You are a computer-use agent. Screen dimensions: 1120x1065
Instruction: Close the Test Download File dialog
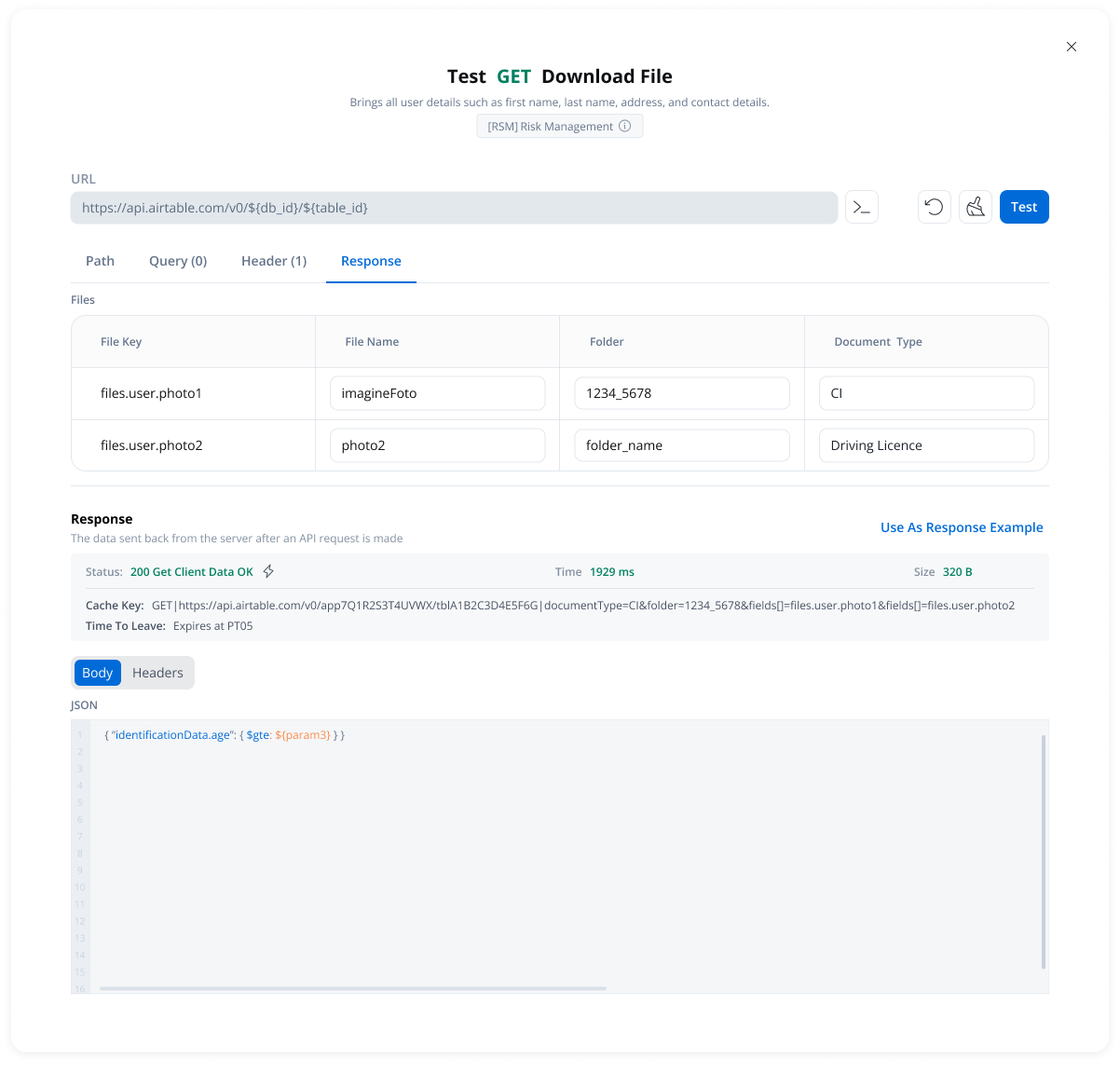1072,47
